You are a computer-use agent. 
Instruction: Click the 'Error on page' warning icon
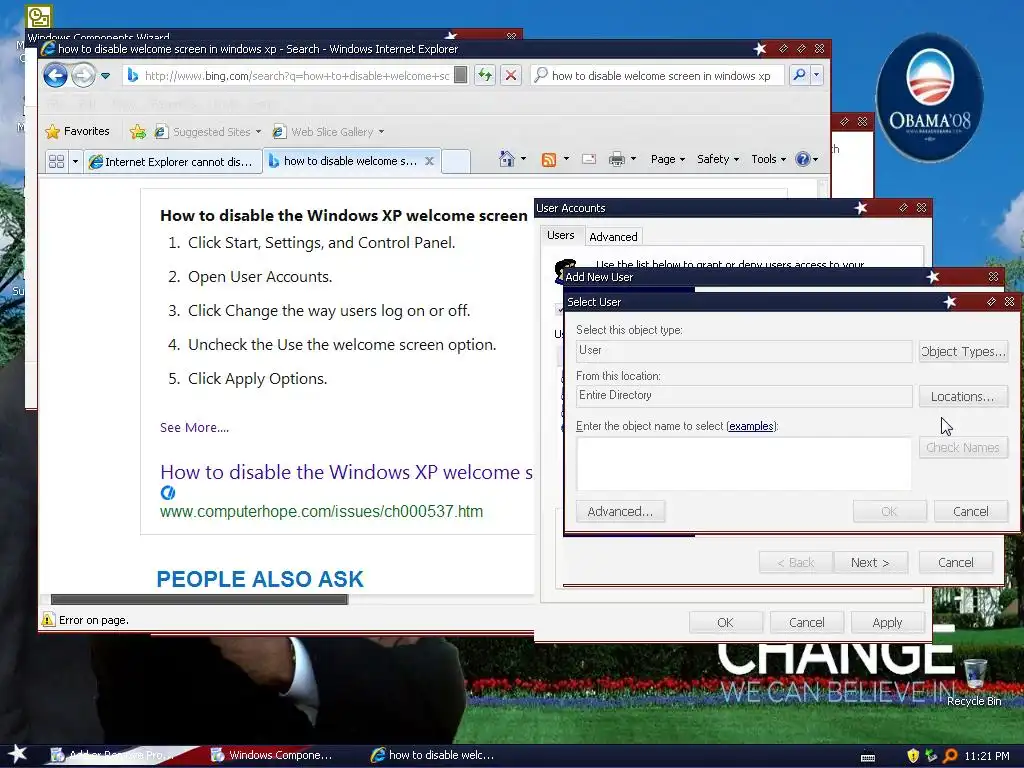click(x=48, y=619)
